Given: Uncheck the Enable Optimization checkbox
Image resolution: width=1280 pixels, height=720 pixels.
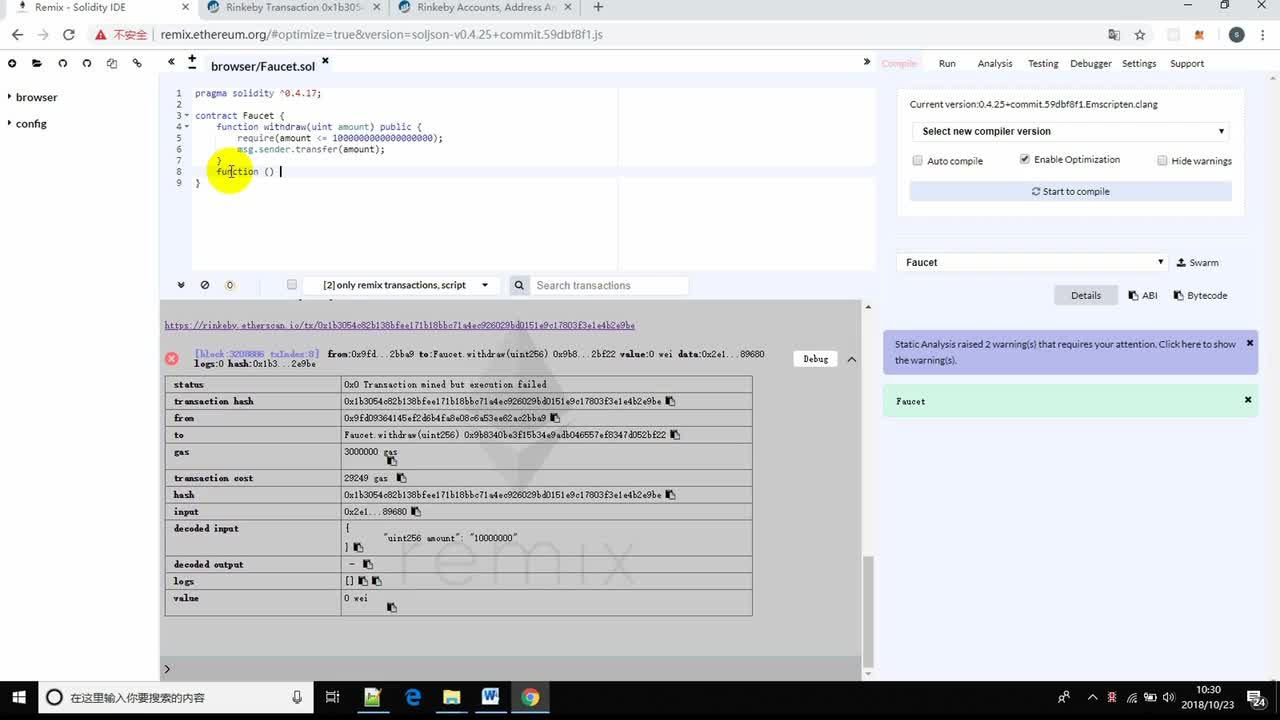Looking at the screenshot, I should 1024,159.
